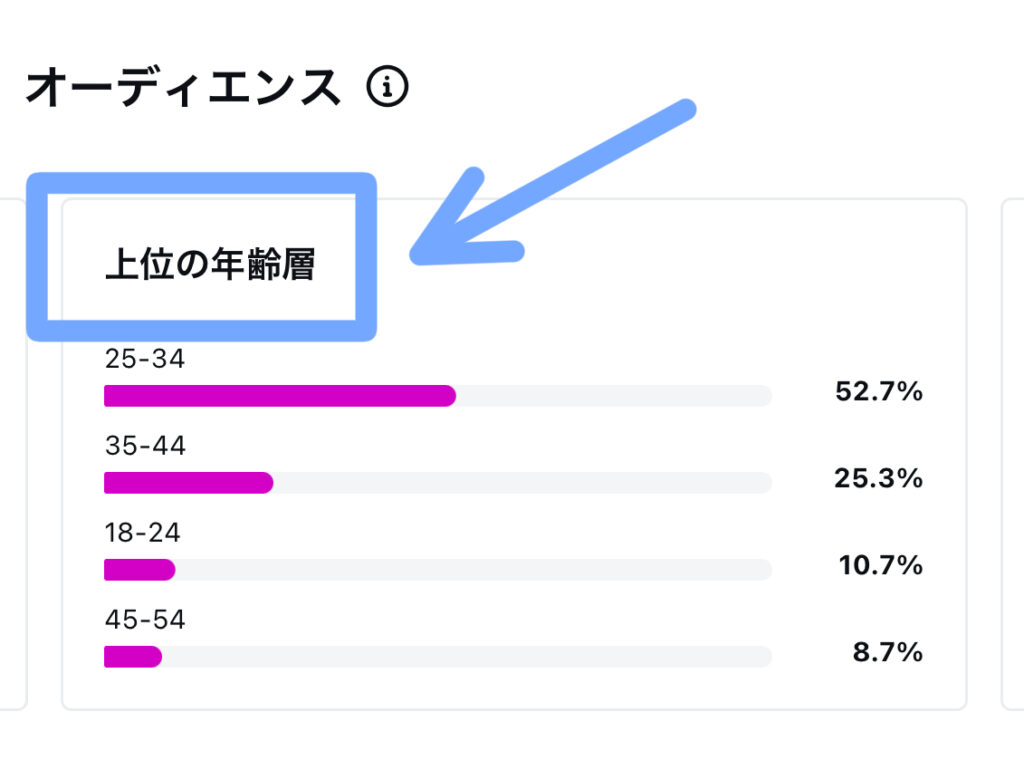Open the partially visible card on the right

click(x=1013, y=454)
